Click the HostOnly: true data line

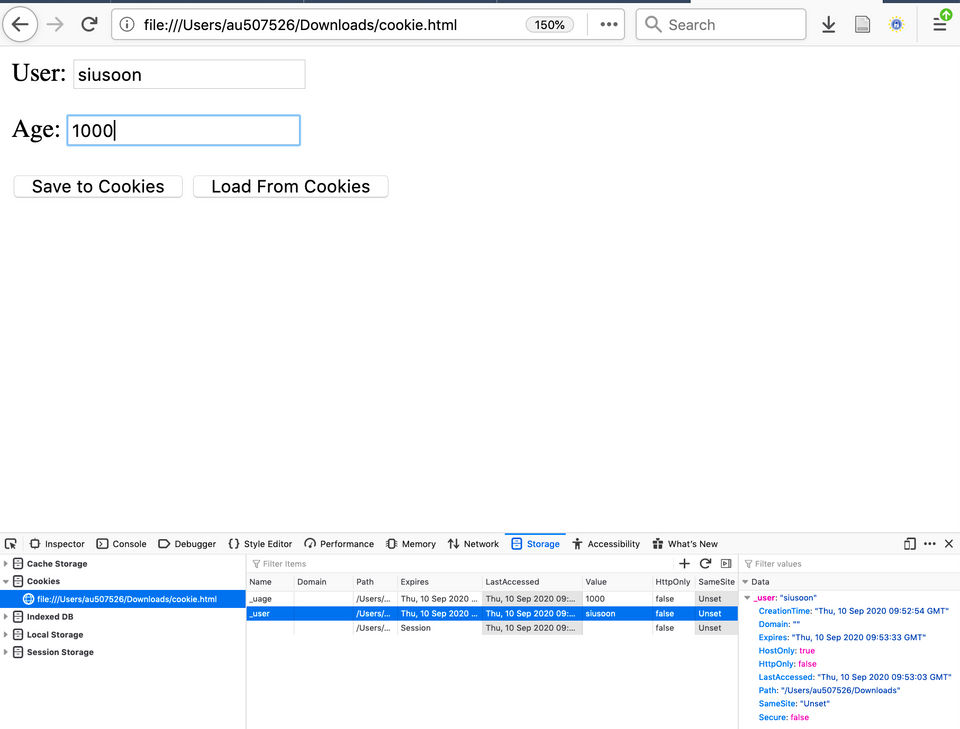(x=787, y=651)
